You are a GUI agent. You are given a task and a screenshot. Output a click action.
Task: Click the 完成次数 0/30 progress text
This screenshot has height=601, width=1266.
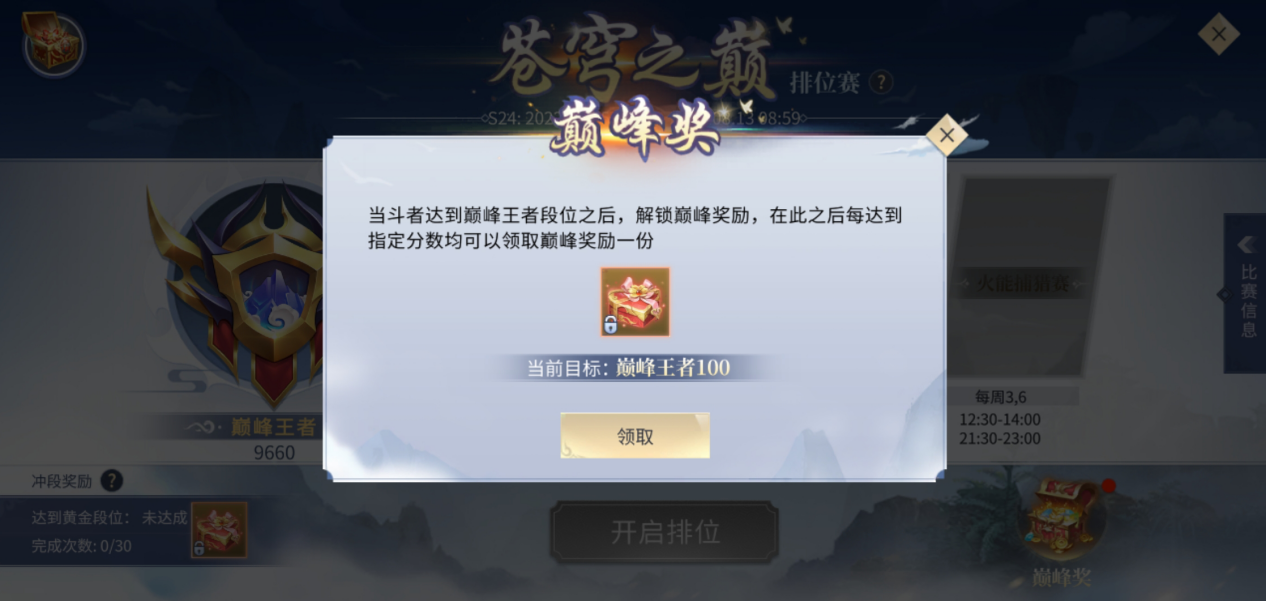(81, 546)
